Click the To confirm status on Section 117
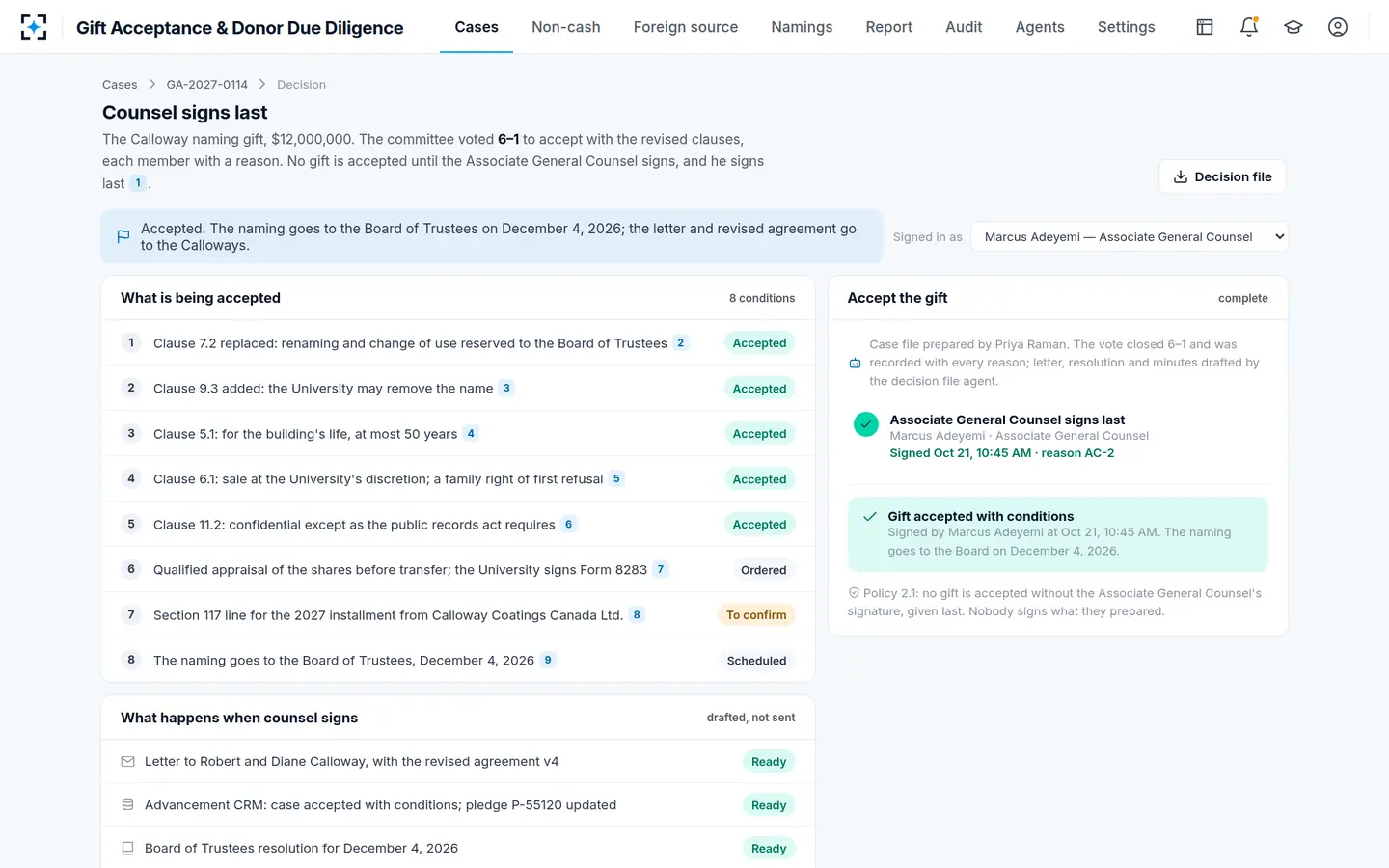The image size is (1389, 868). (756, 614)
